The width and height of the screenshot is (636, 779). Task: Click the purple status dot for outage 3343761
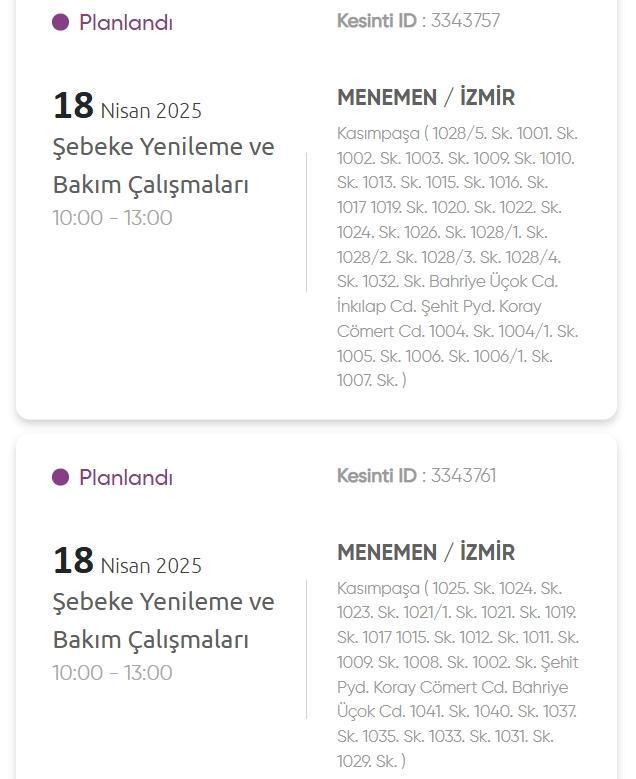pos(61,477)
